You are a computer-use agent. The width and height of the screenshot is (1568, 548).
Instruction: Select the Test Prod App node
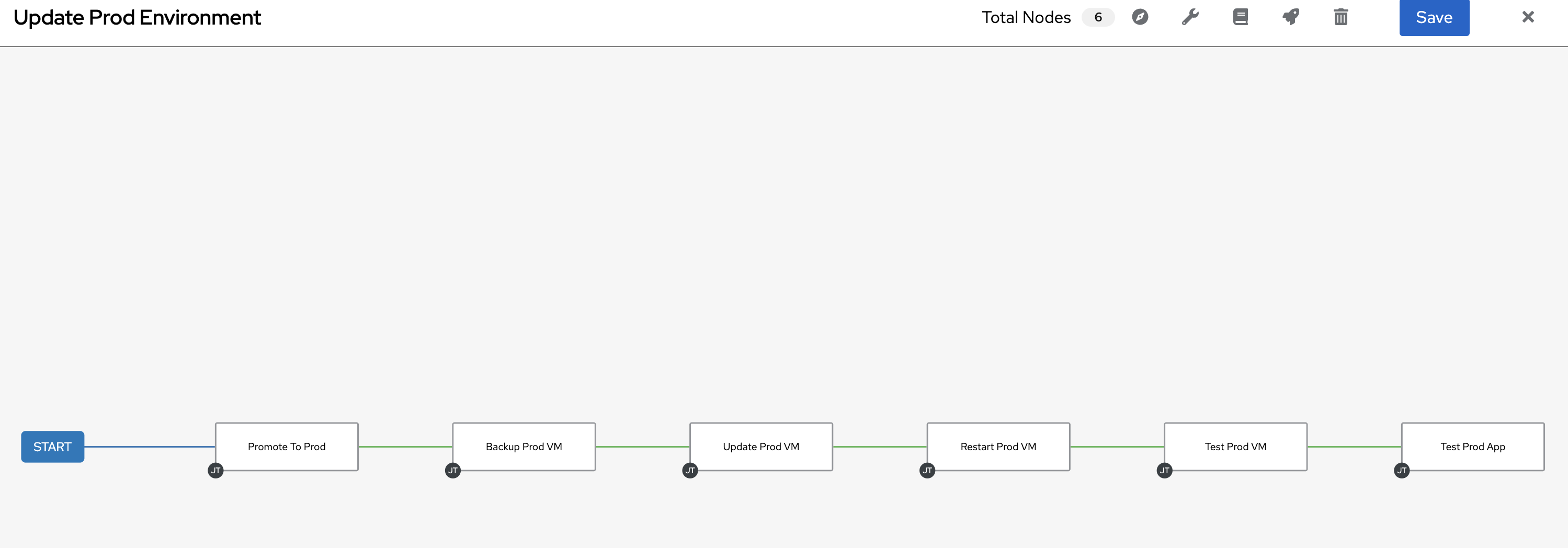[x=1472, y=447]
